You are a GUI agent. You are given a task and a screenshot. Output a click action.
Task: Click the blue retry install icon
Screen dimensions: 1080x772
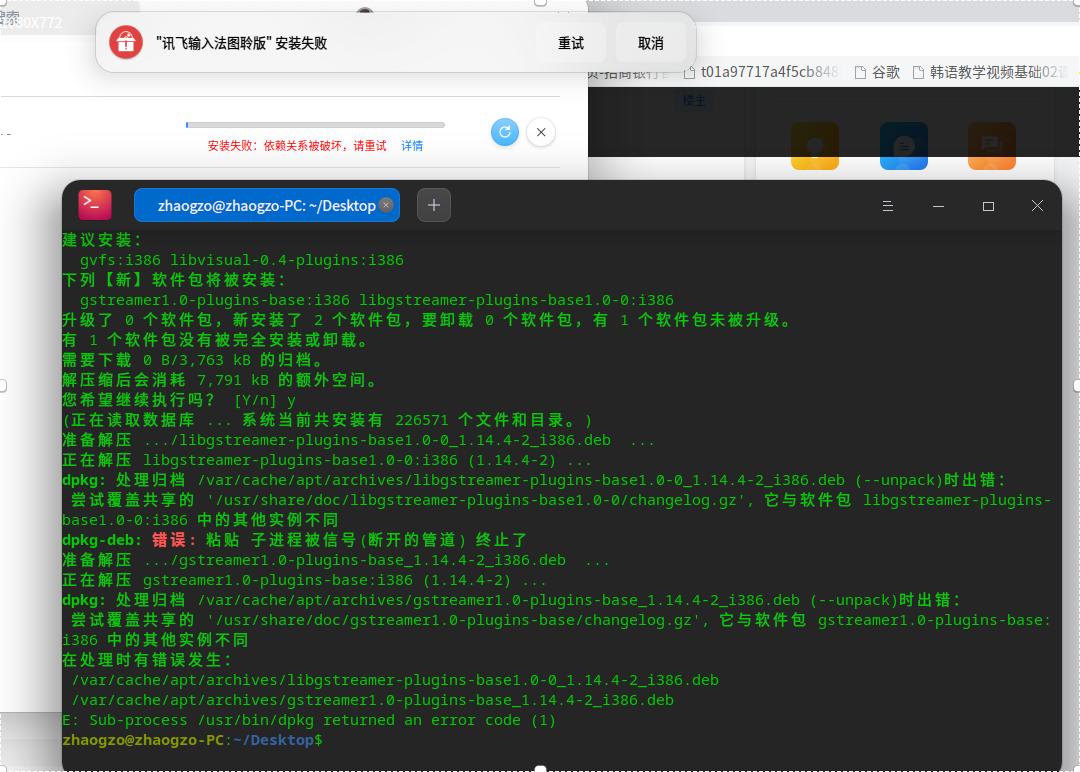click(505, 132)
